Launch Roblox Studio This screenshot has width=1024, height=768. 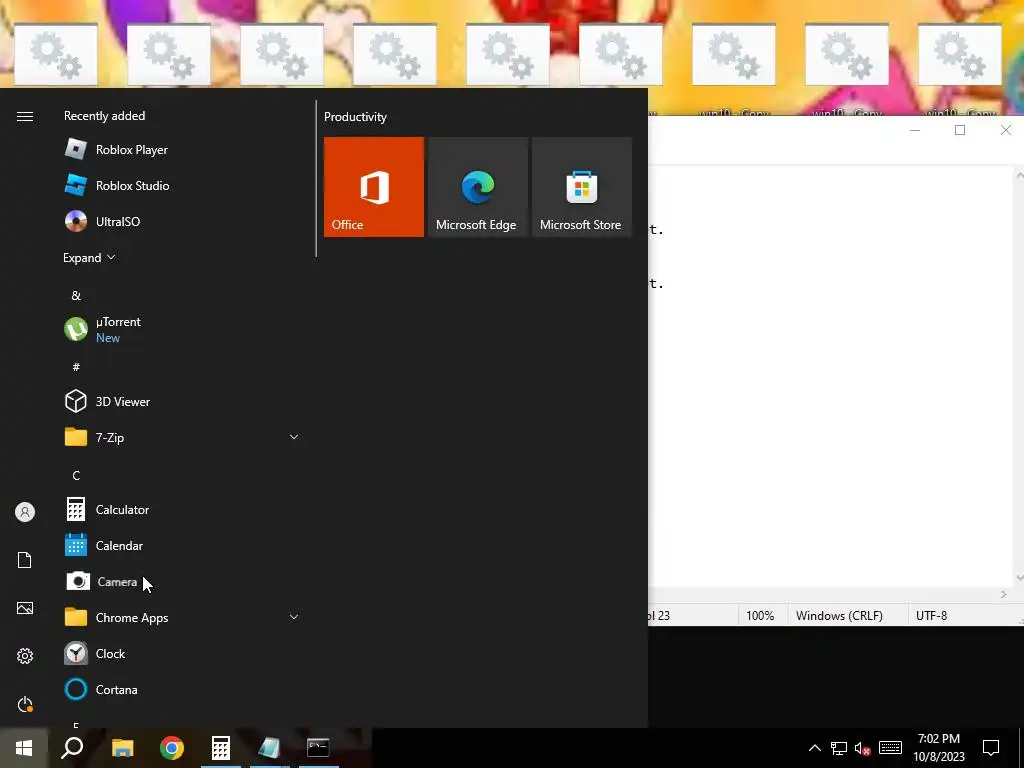tap(181, 185)
